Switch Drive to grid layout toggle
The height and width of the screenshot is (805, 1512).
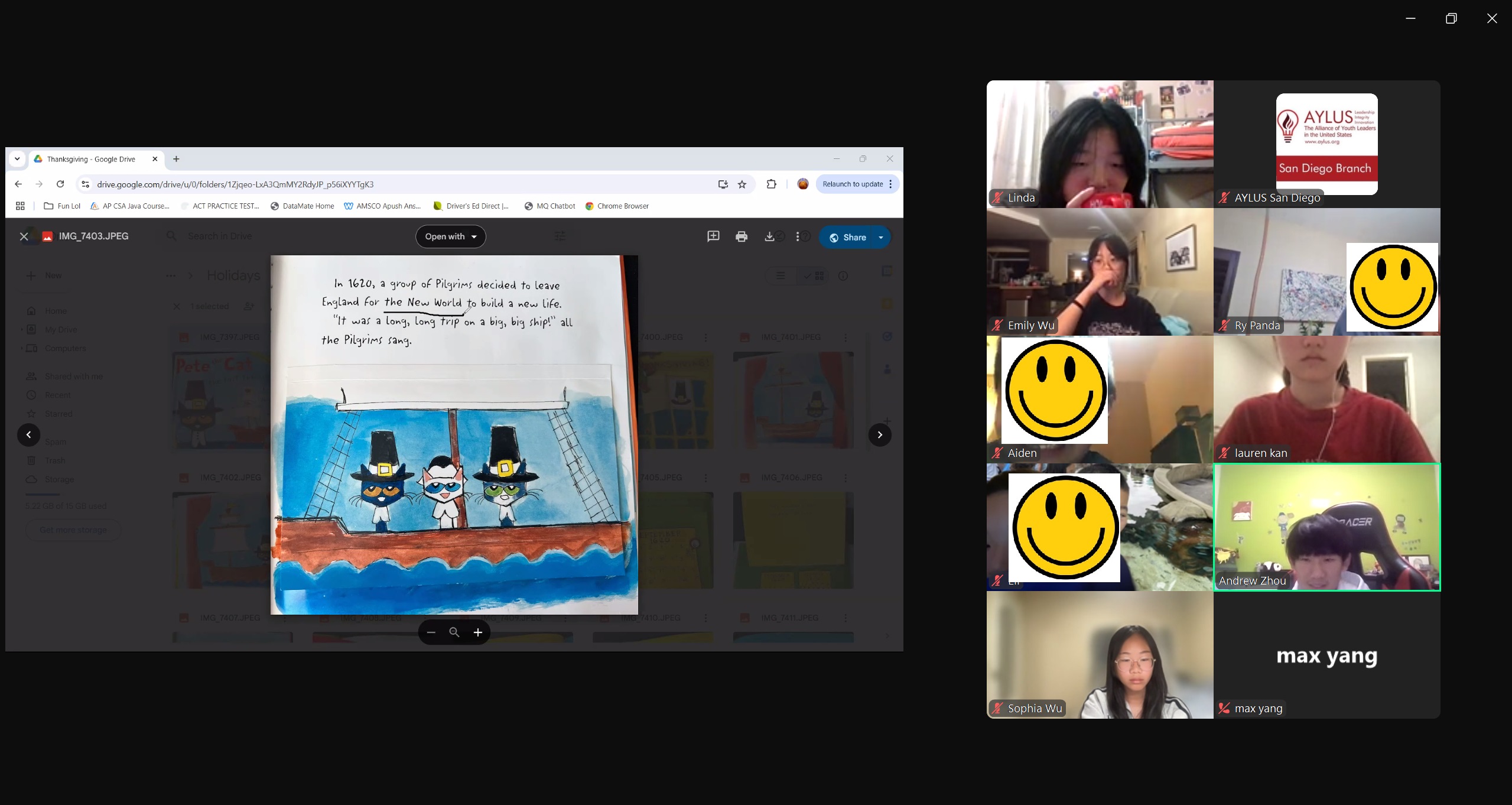(x=814, y=275)
